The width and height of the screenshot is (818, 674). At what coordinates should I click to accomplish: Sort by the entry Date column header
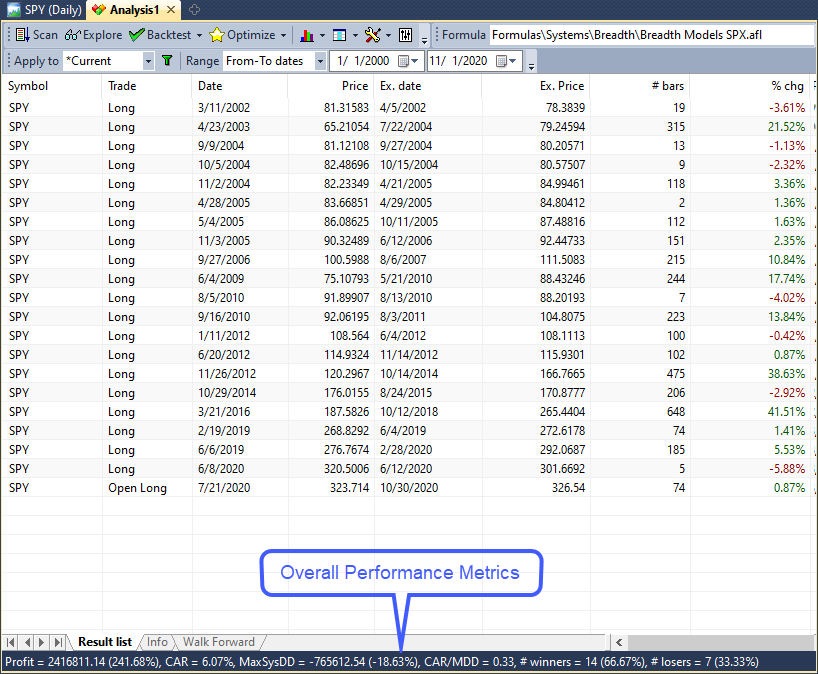[240, 86]
